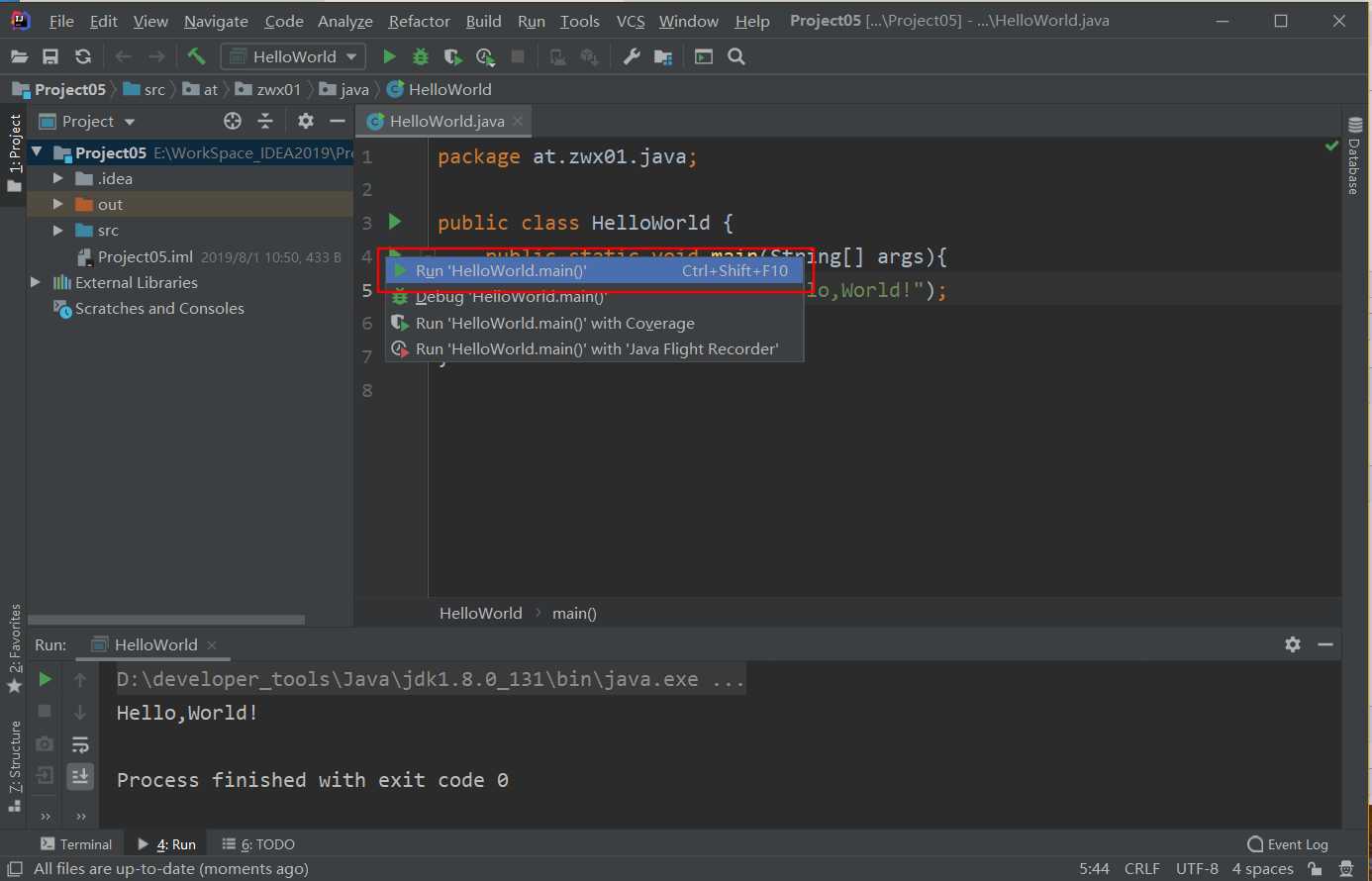Open the HelloWorld run configuration dropdown
The height and width of the screenshot is (881, 1372).
[x=293, y=57]
